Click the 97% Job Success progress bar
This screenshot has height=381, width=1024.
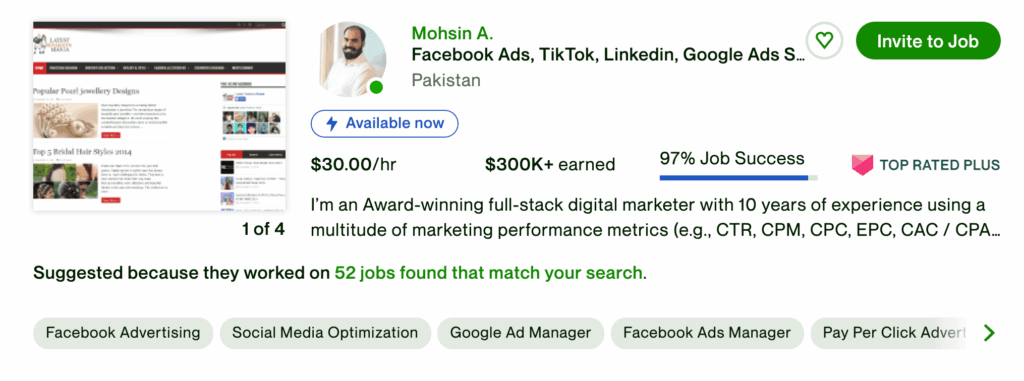(739, 177)
